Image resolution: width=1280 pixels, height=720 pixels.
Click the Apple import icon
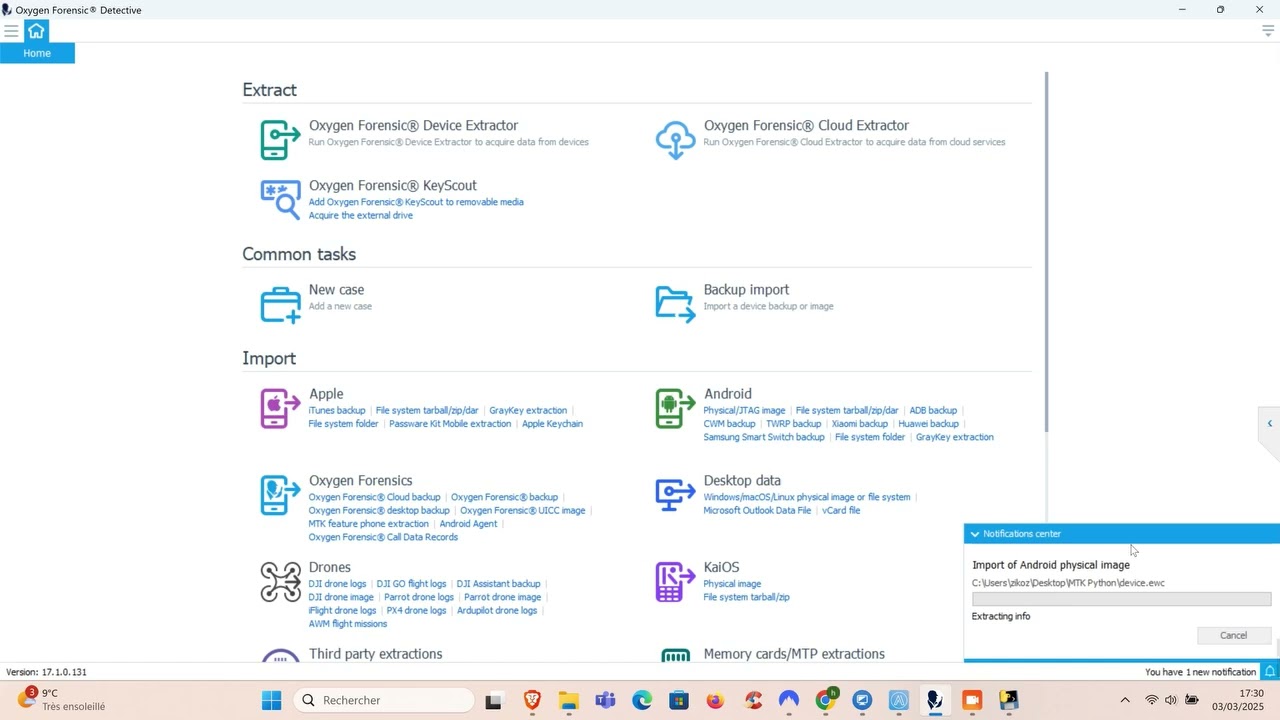tap(280, 409)
